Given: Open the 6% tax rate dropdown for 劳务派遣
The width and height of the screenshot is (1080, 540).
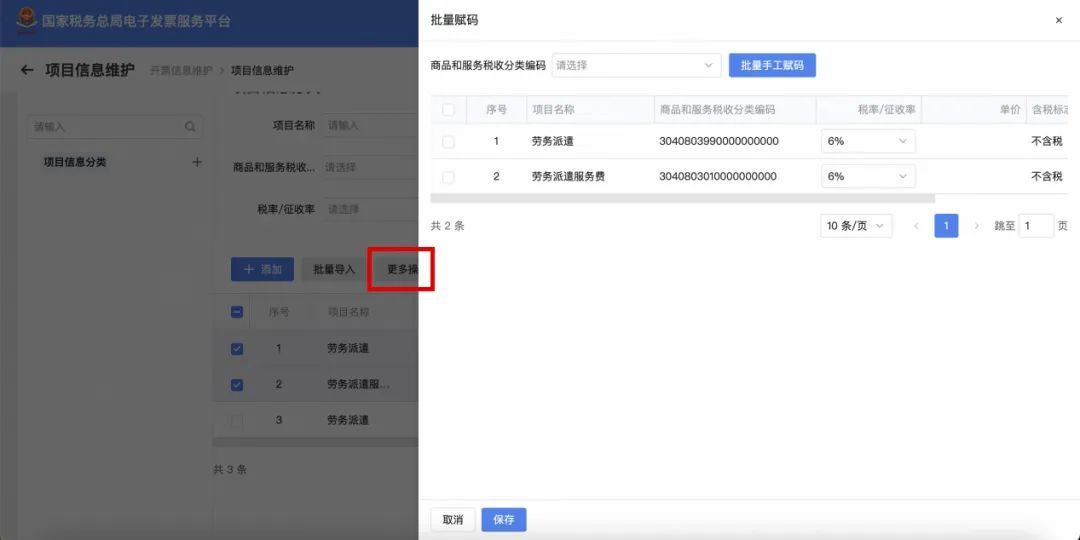Looking at the screenshot, I should click(868, 141).
